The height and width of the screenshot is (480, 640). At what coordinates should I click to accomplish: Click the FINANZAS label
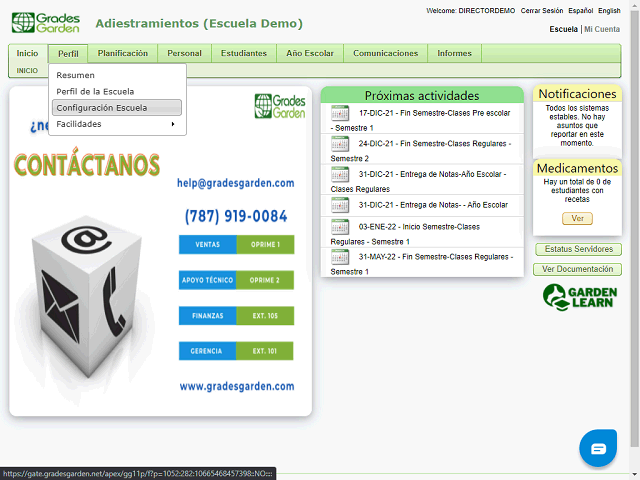point(207,316)
